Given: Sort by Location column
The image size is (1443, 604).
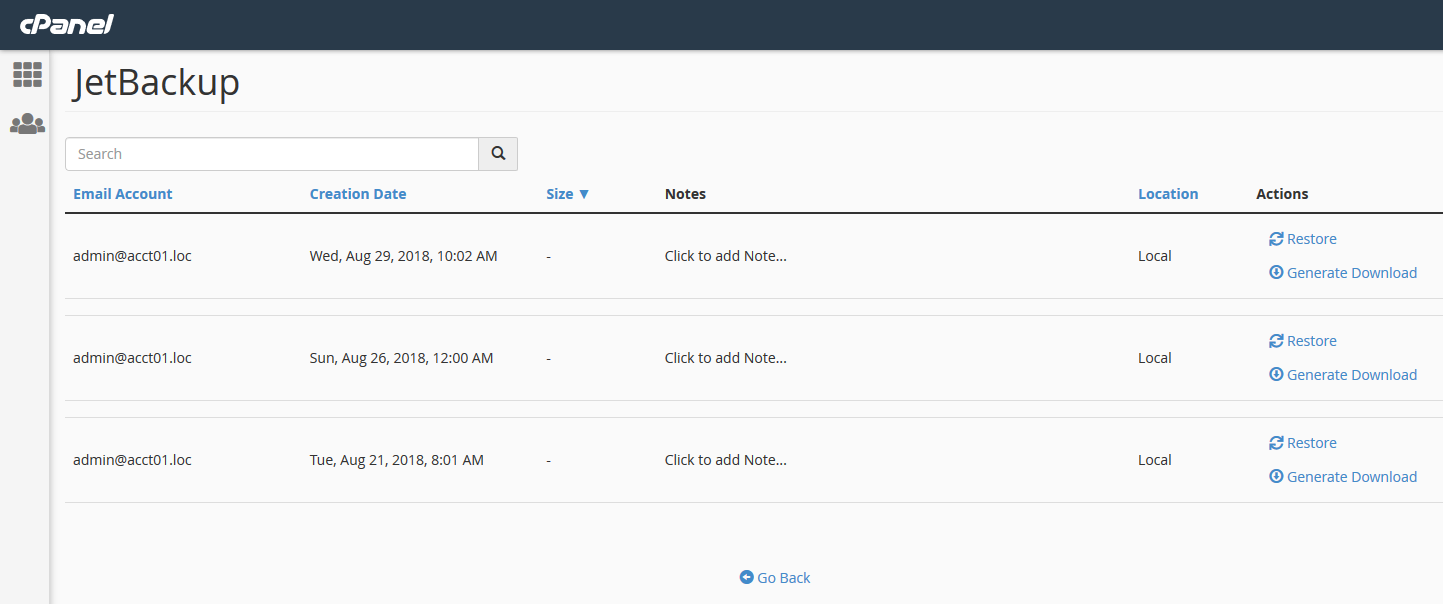Looking at the screenshot, I should click(x=1168, y=194).
